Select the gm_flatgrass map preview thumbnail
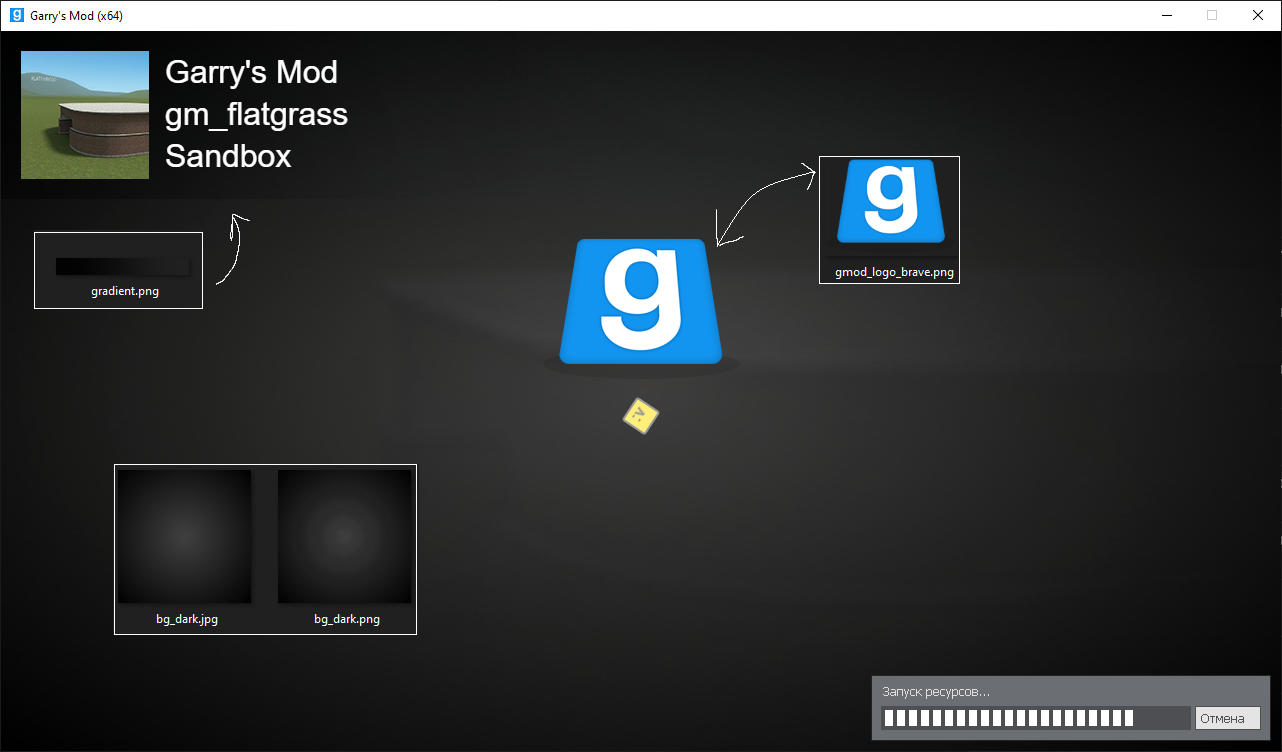 [x=85, y=115]
